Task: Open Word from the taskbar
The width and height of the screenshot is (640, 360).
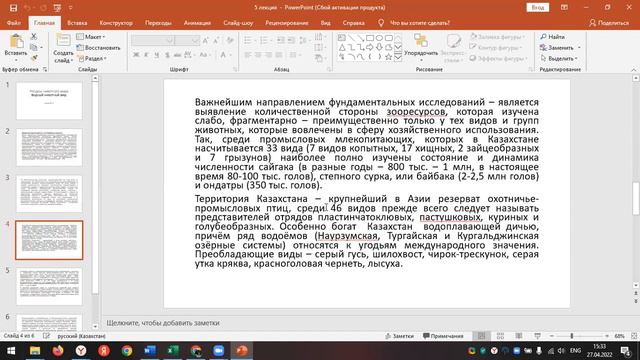Action: (150, 351)
